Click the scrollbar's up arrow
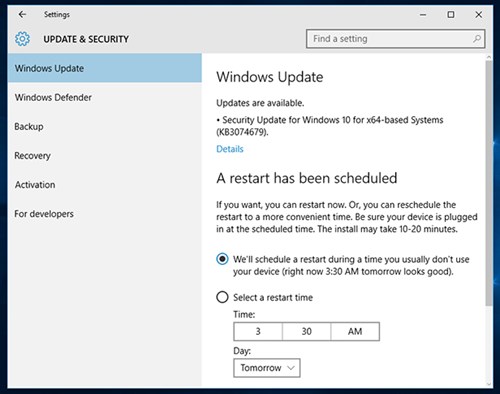The width and height of the screenshot is (500, 394). (489, 57)
